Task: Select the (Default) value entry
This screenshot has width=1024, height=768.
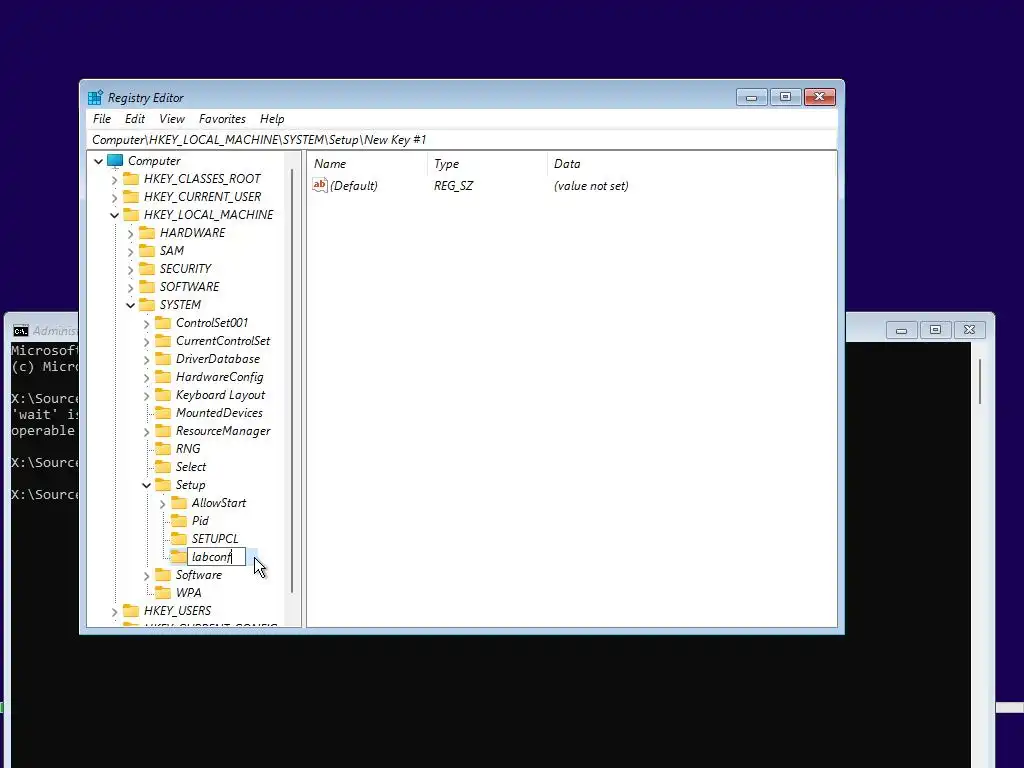Action: (x=353, y=186)
